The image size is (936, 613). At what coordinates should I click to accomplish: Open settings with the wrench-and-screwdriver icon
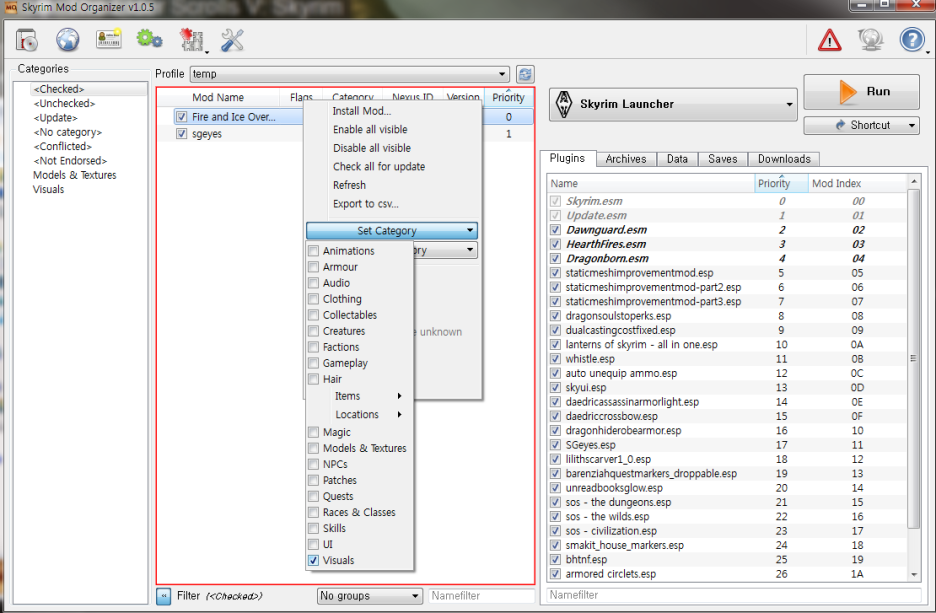click(232, 40)
